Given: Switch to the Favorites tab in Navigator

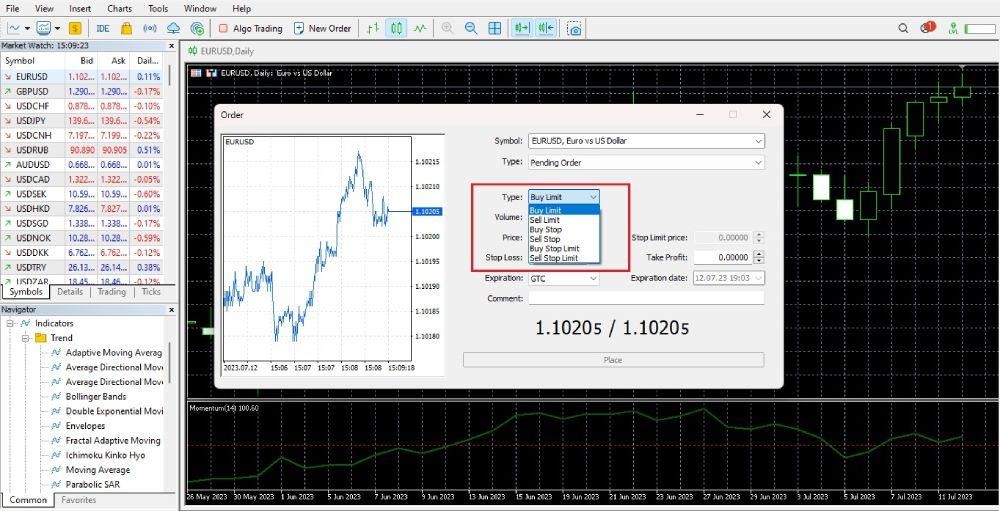Looking at the screenshot, I should pos(79,500).
